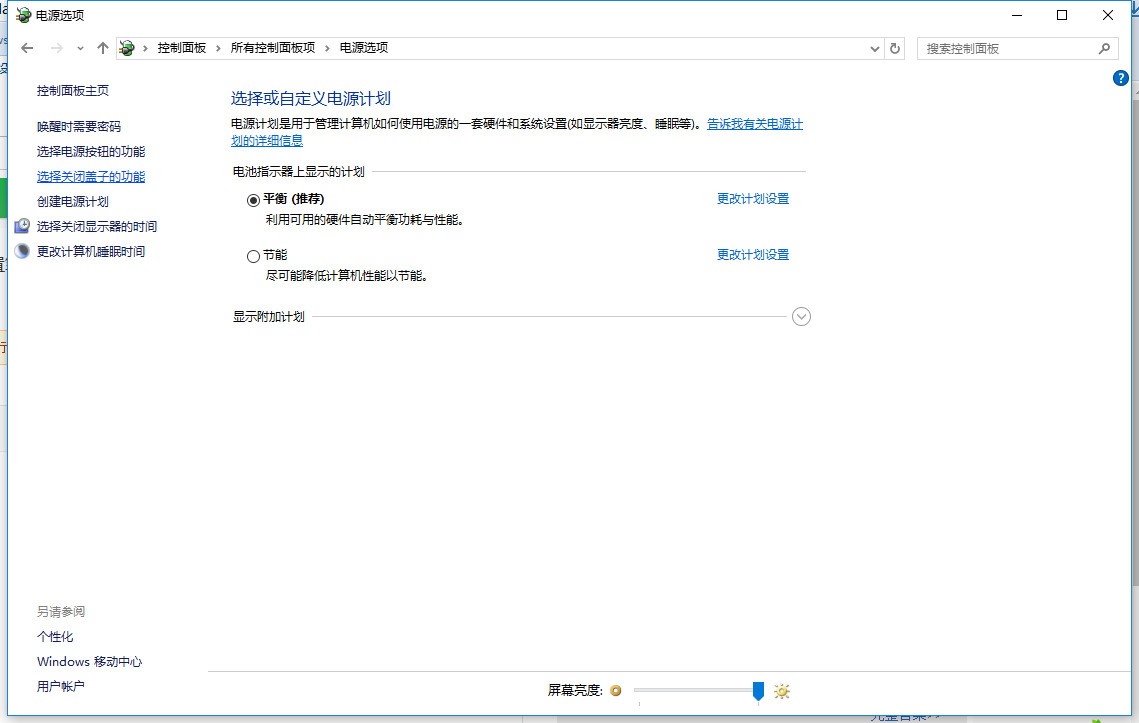Go to 所有控制面板项 breadcrumb
Image resolution: width=1139 pixels, height=723 pixels.
coord(272,48)
